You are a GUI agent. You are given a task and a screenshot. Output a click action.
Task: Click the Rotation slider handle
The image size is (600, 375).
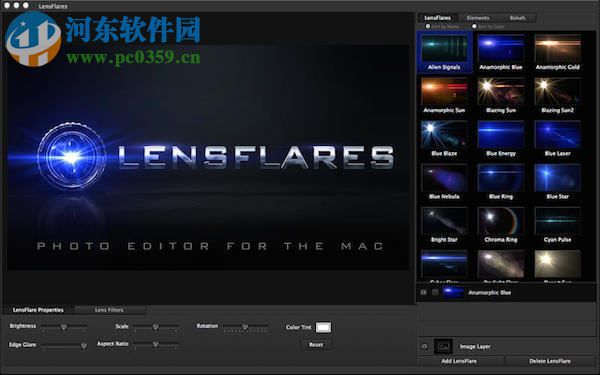245,327
